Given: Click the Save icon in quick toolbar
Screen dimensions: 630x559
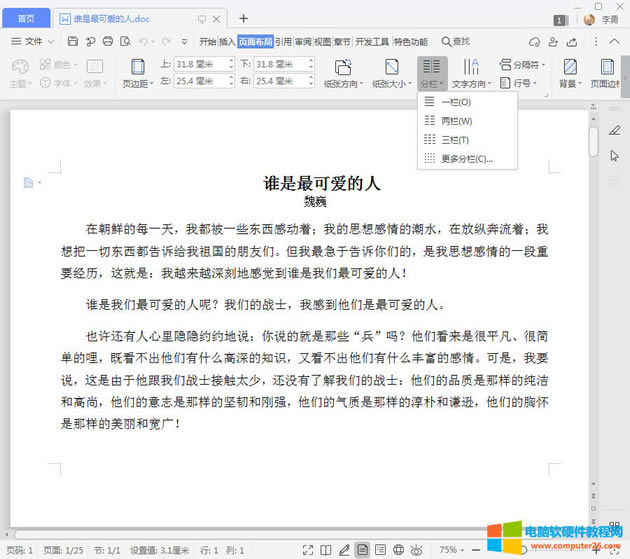Looking at the screenshot, I should pos(73,41).
